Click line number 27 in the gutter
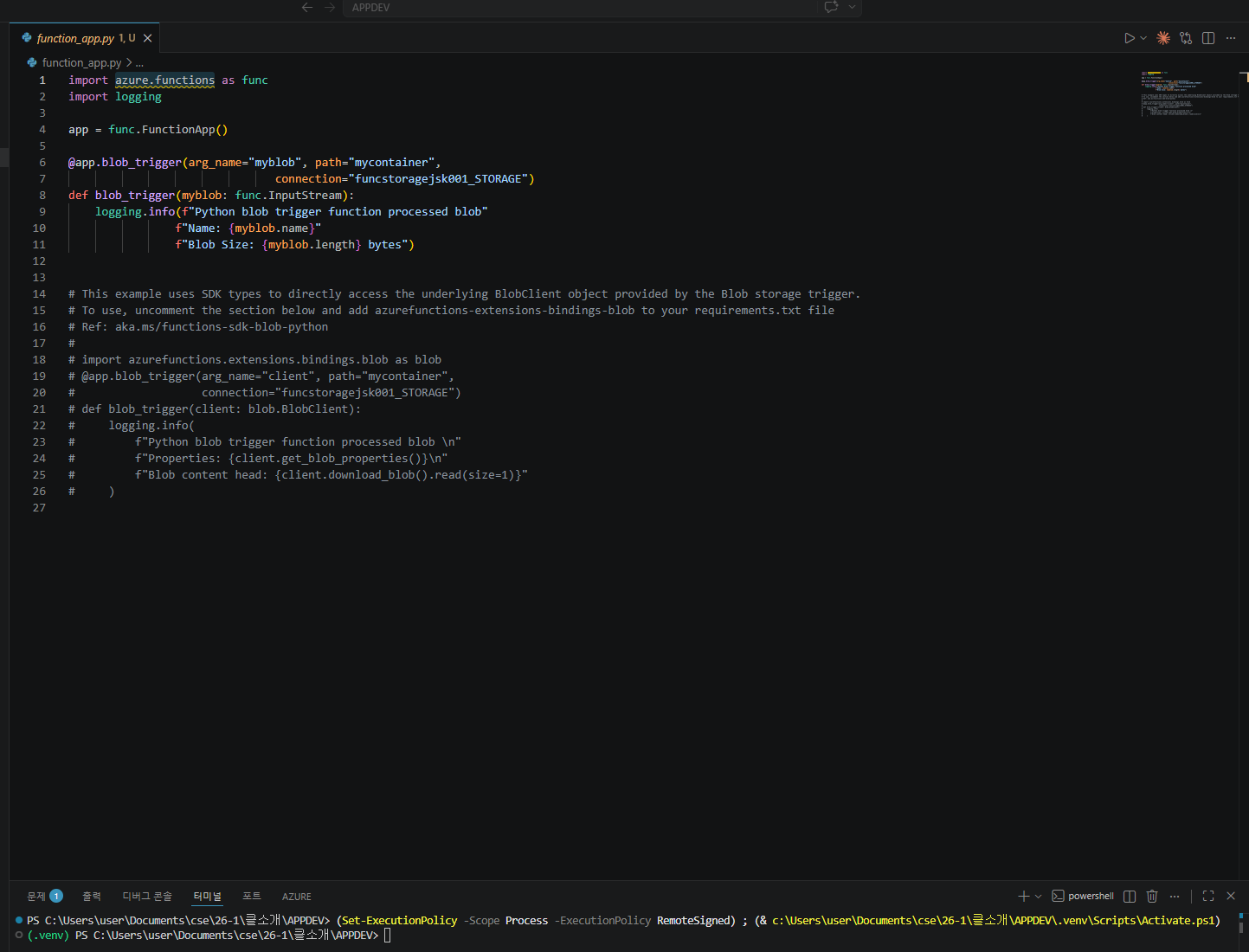This screenshot has width=1249, height=952. click(39, 507)
